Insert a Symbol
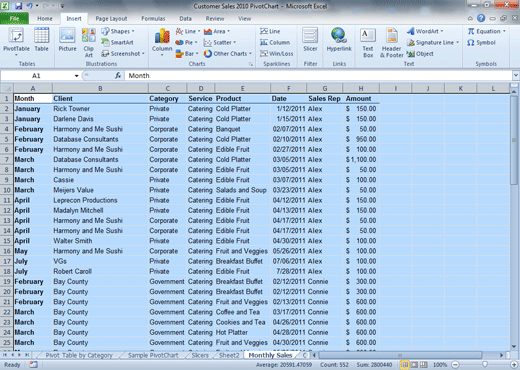520x370 pixels. (x=481, y=42)
